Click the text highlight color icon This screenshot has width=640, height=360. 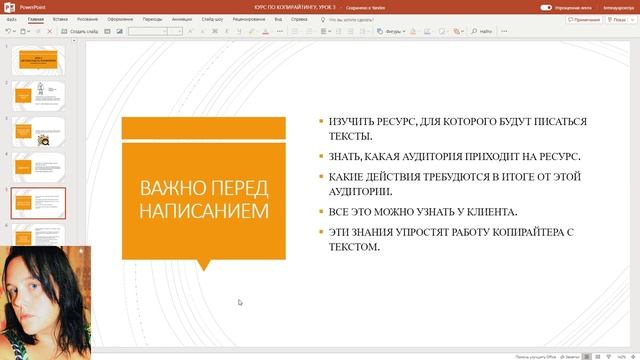click(x=251, y=31)
